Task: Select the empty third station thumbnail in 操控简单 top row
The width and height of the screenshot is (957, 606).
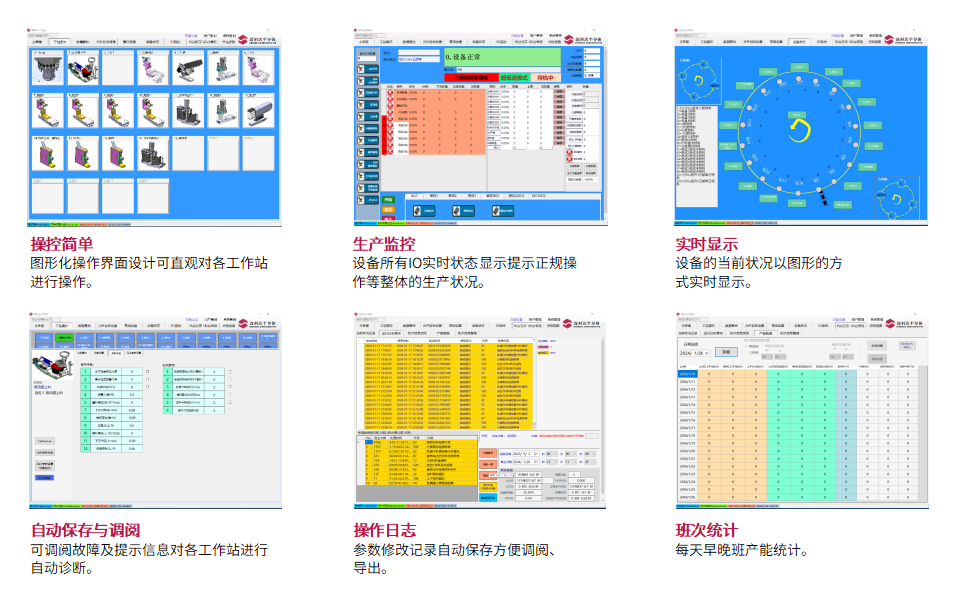Action: pyautogui.click(x=118, y=68)
